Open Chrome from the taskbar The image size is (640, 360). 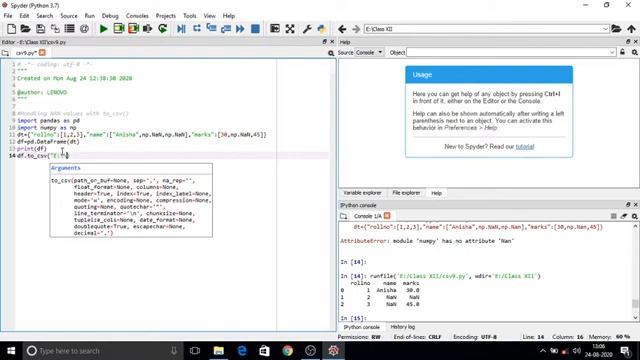(x=287, y=351)
